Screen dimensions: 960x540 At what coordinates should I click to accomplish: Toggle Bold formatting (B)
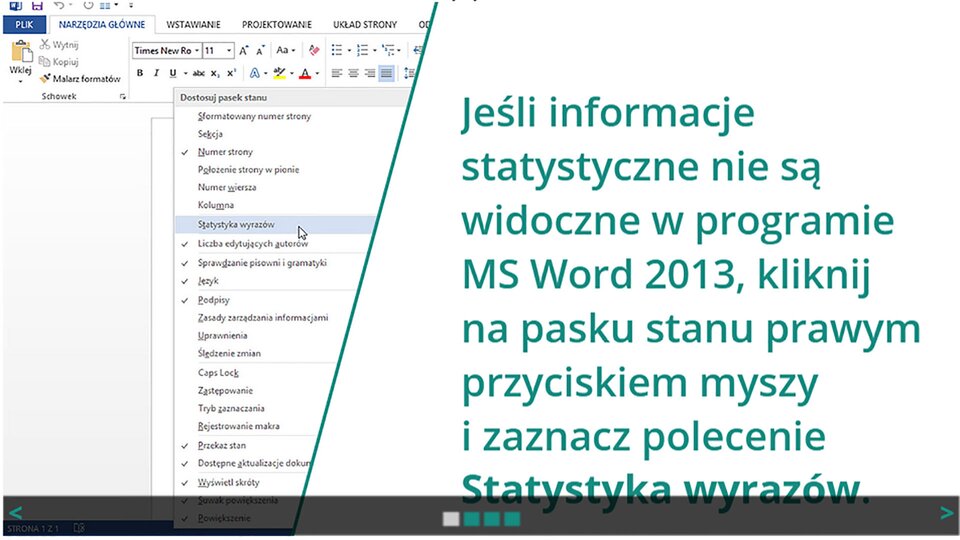(x=140, y=73)
